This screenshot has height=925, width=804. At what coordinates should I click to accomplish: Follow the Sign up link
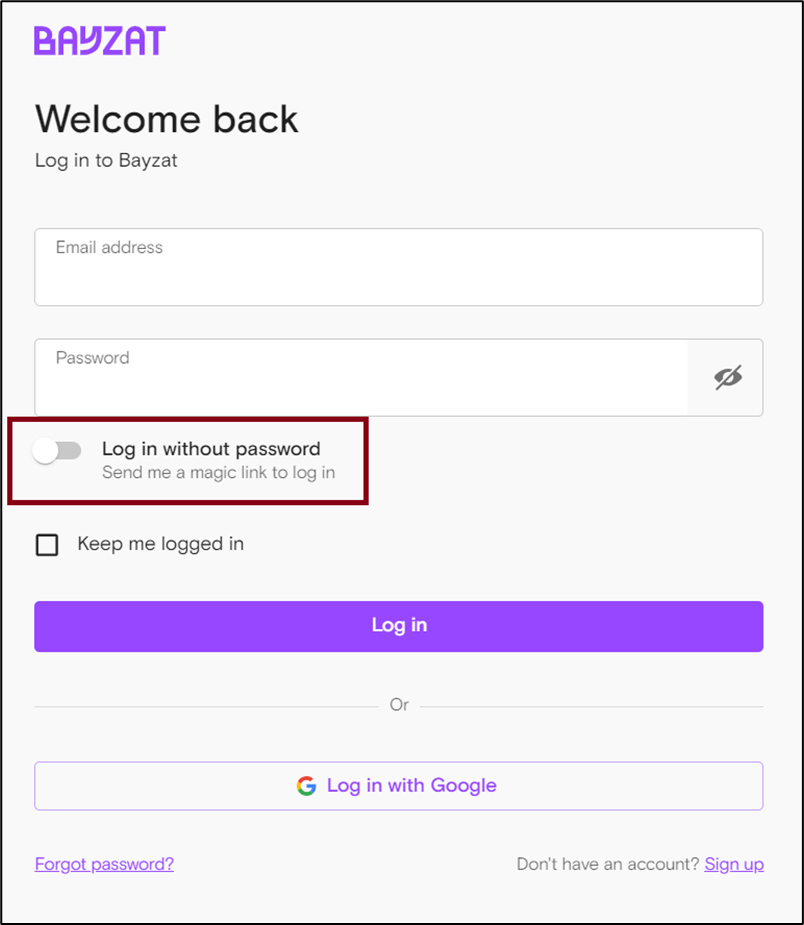point(734,864)
